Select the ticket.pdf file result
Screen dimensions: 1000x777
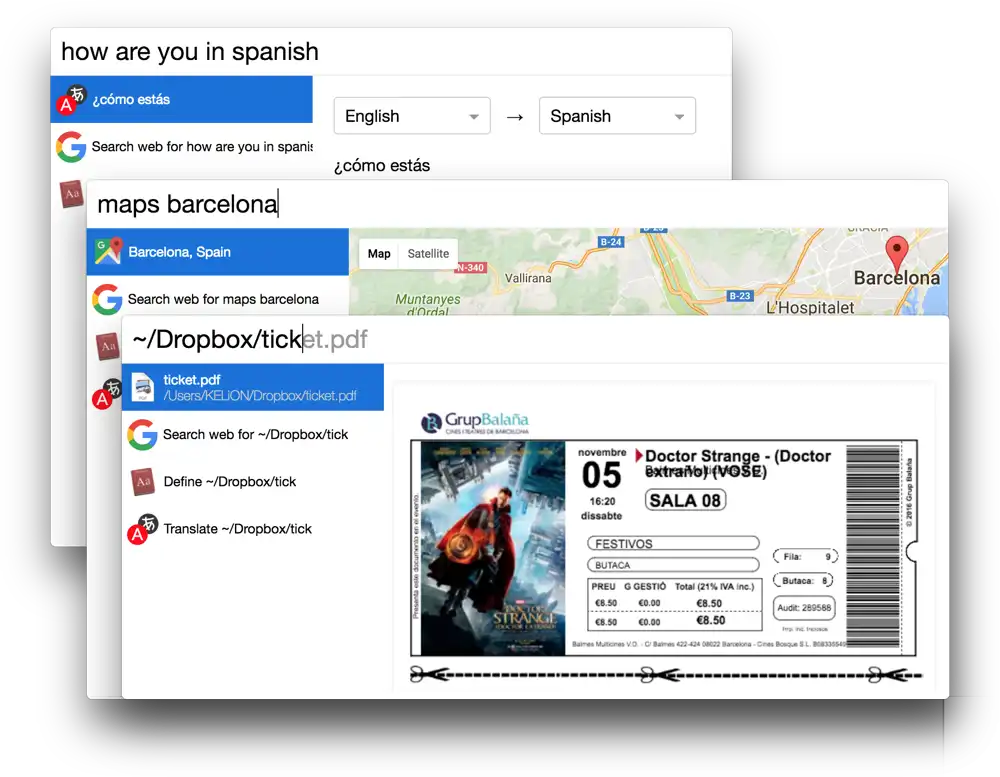(253, 387)
